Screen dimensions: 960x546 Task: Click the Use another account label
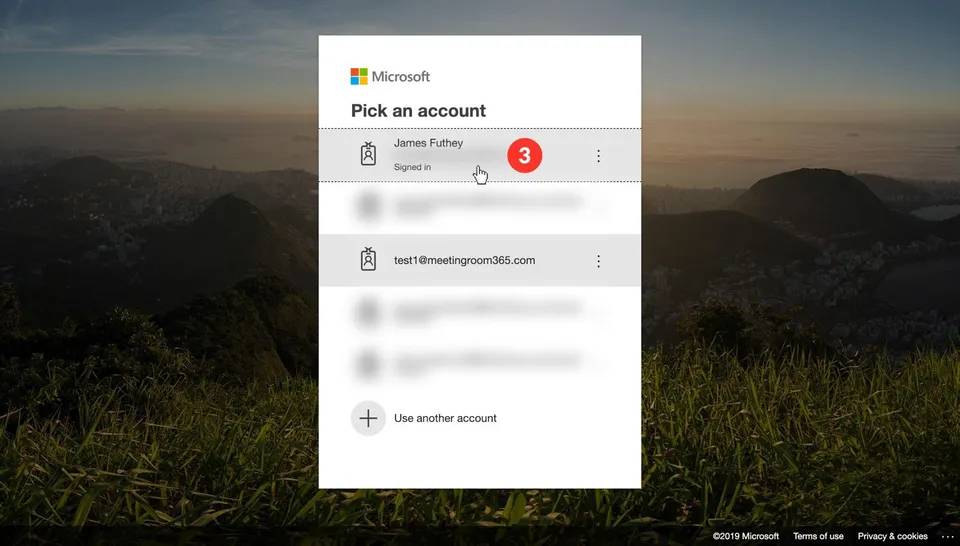(x=445, y=418)
